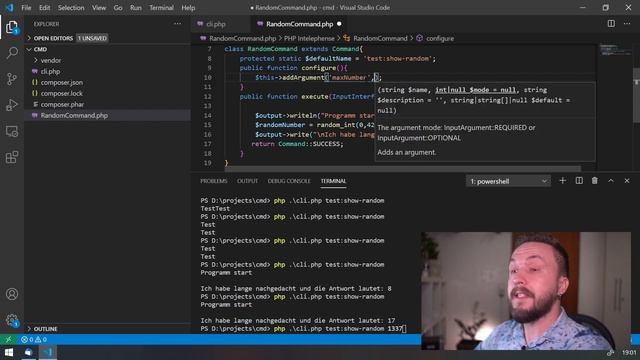The image size is (640, 360).
Task: Open the Accounts icon in activity bar
Action: coord(12,294)
